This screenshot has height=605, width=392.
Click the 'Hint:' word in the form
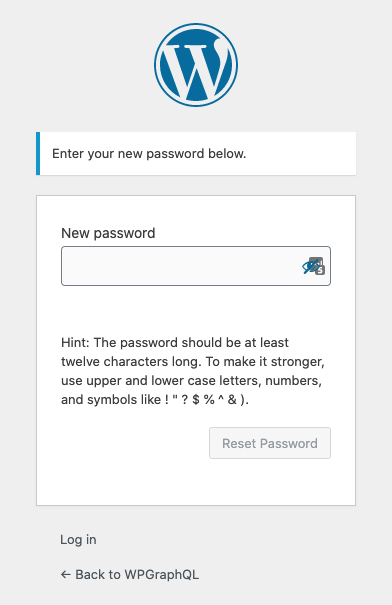pos(75,343)
